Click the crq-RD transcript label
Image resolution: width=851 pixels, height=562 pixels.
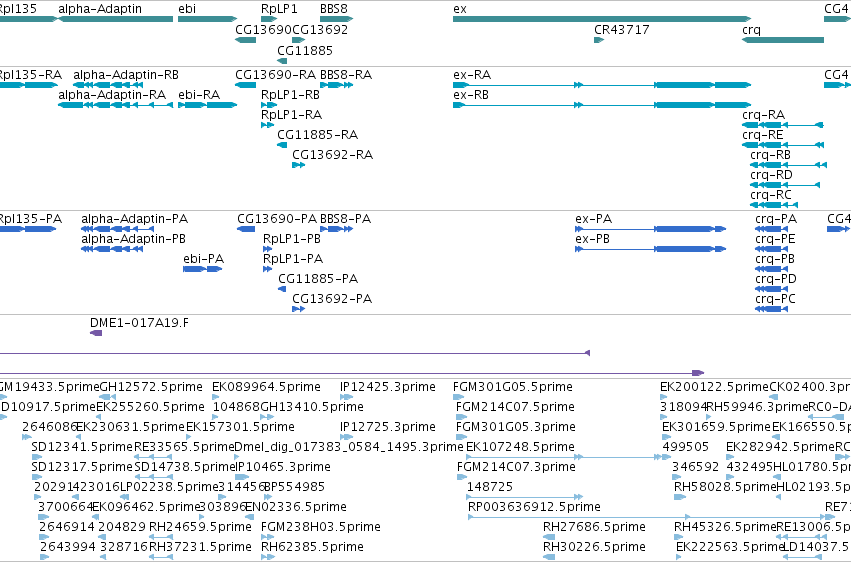tap(771, 175)
